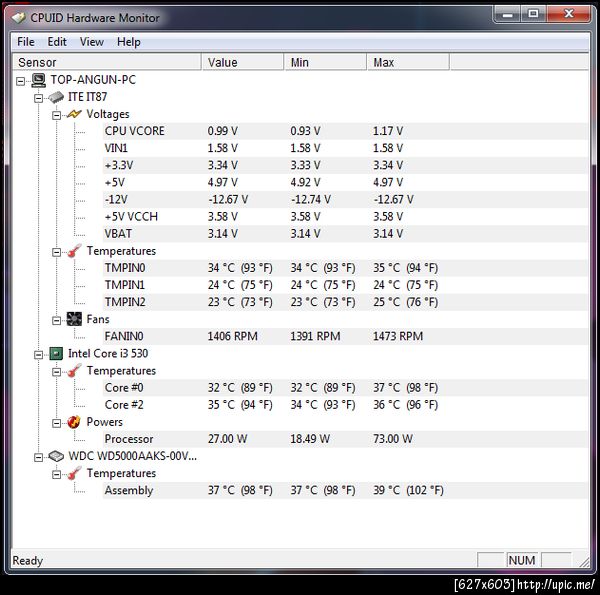Select the TMPIN2 temperature row

tap(346, 302)
